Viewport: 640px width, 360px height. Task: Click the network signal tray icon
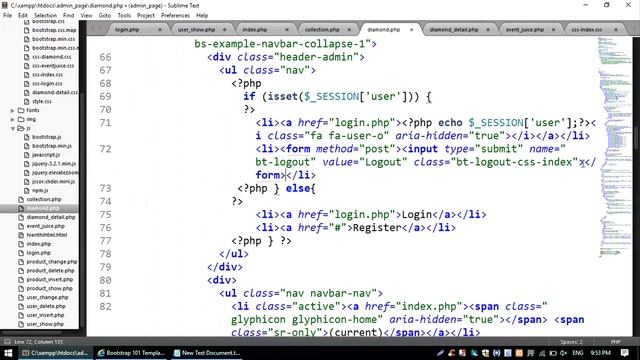[x=542, y=353]
